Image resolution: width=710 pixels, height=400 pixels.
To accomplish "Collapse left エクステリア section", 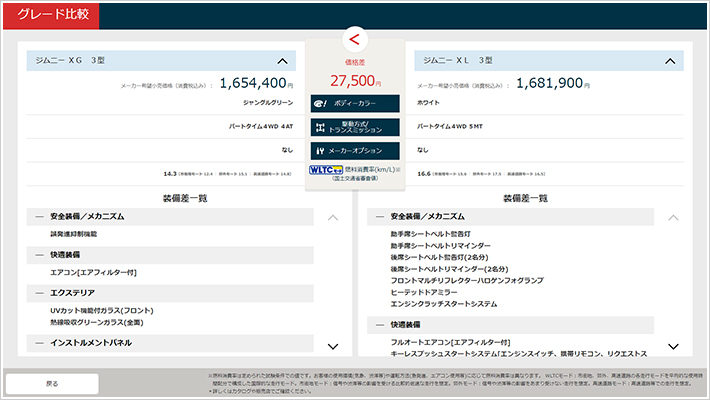I will pyautogui.click(x=170, y=293).
